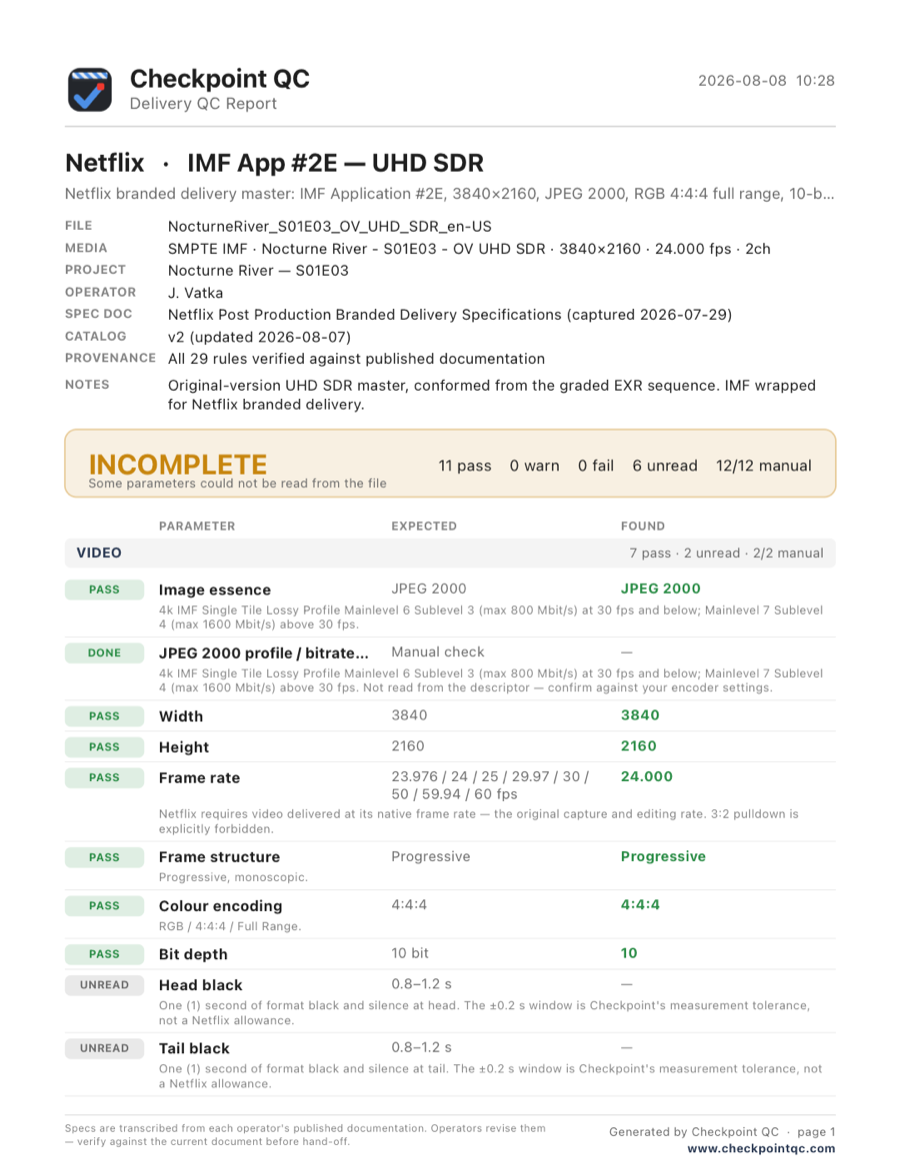Click the UNREAD badge for Tail black
The width and height of the screenshot is (900, 1165).
point(104,1048)
